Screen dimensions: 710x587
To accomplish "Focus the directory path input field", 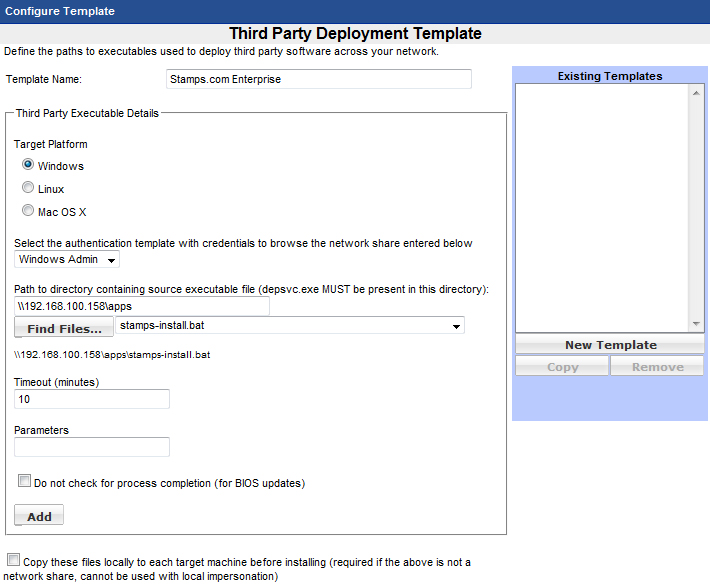I will point(142,306).
